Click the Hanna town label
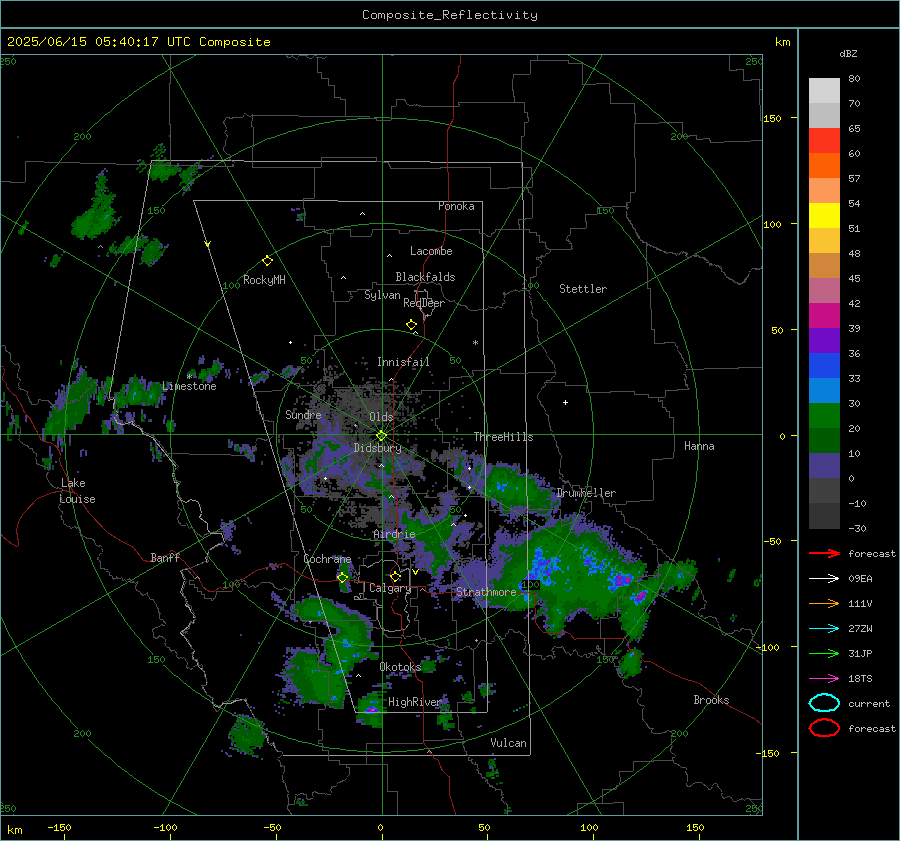Image resolution: width=900 pixels, height=841 pixels. point(699,446)
